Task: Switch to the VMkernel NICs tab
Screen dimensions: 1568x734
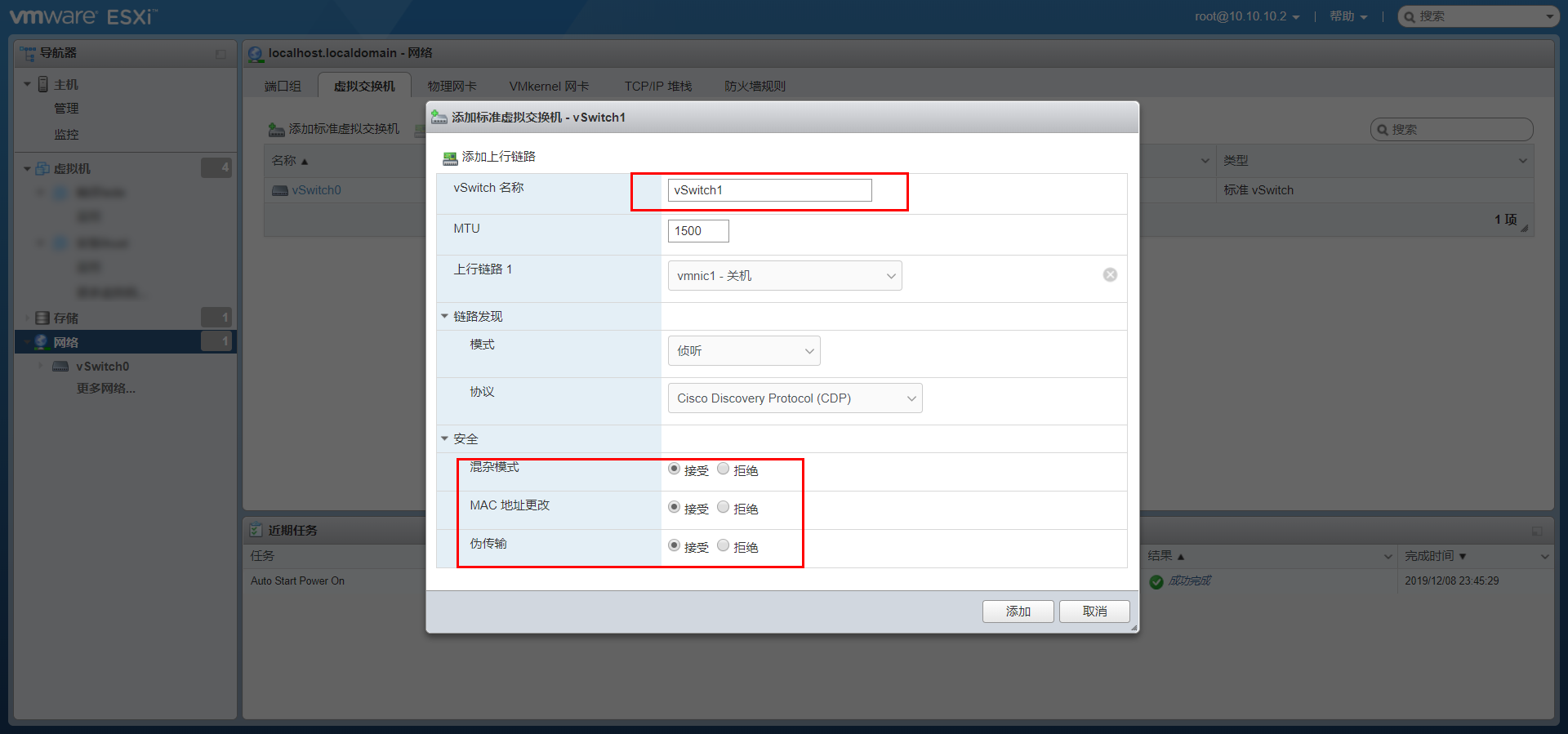Action: (x=549, y=86)
